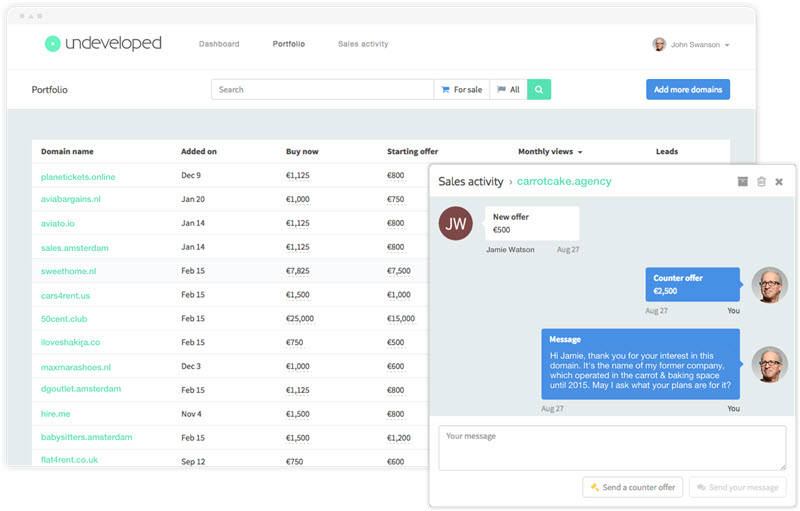Viewport: 800px width, 511px height.
Task: Delete the conversation with the trash icon
Action: click(761, 182)
